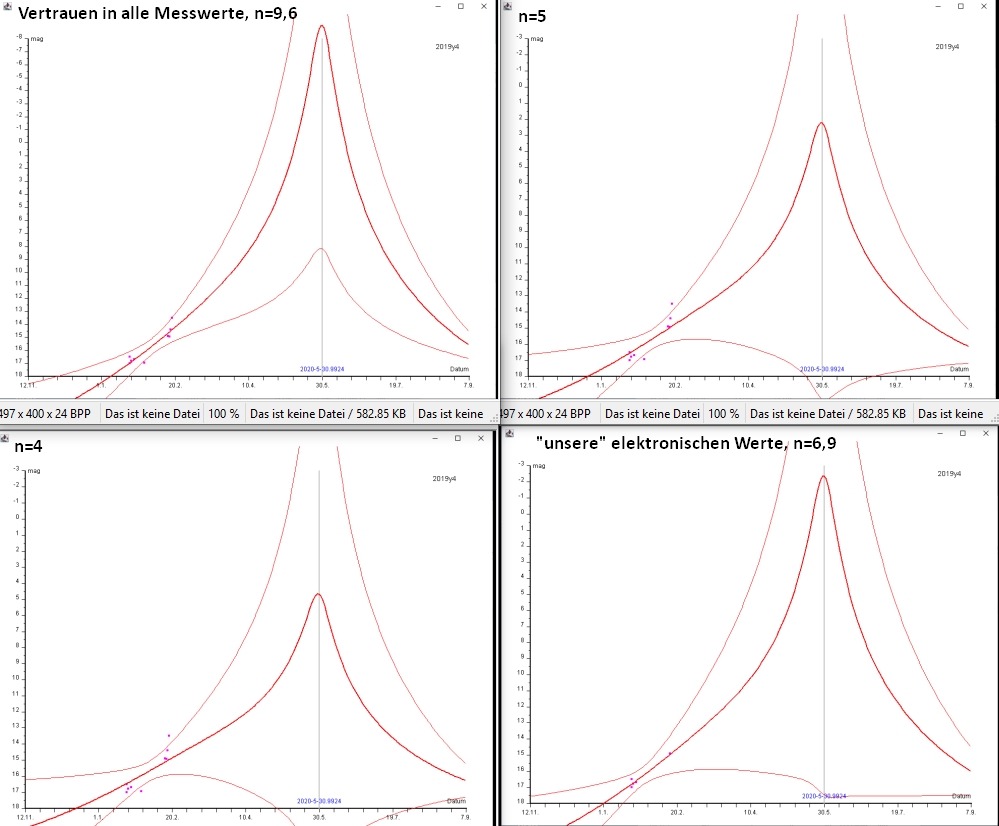Select the 2020-5-30.8924 date label in n=5 chart
Viewport: 999px width, 826px height.
[822, 369]
